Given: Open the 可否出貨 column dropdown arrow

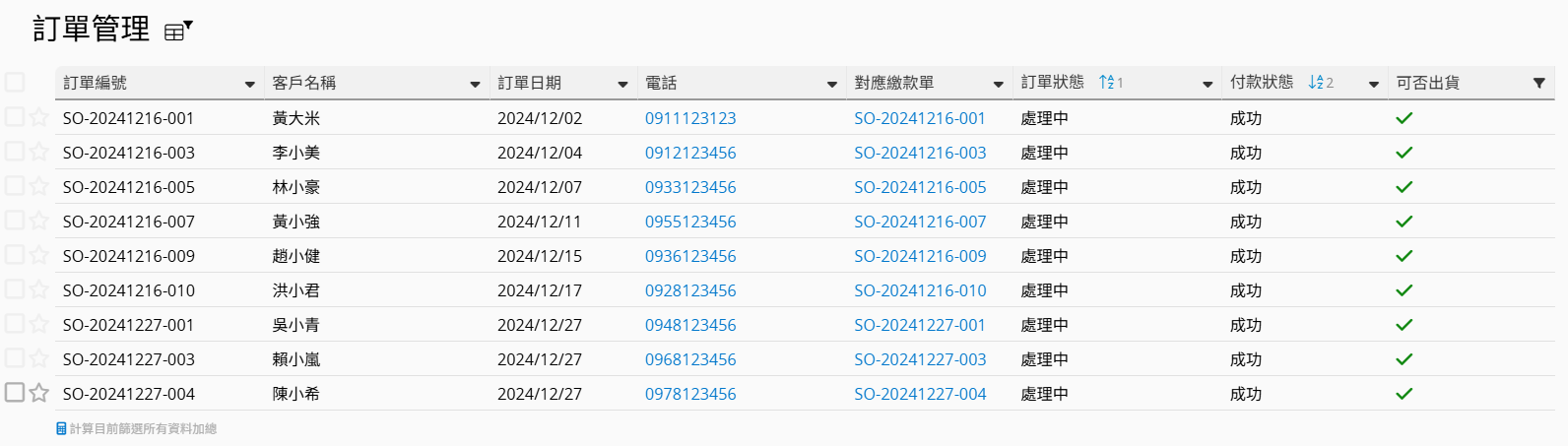Looking at the screenshot, I should 1538,84.
